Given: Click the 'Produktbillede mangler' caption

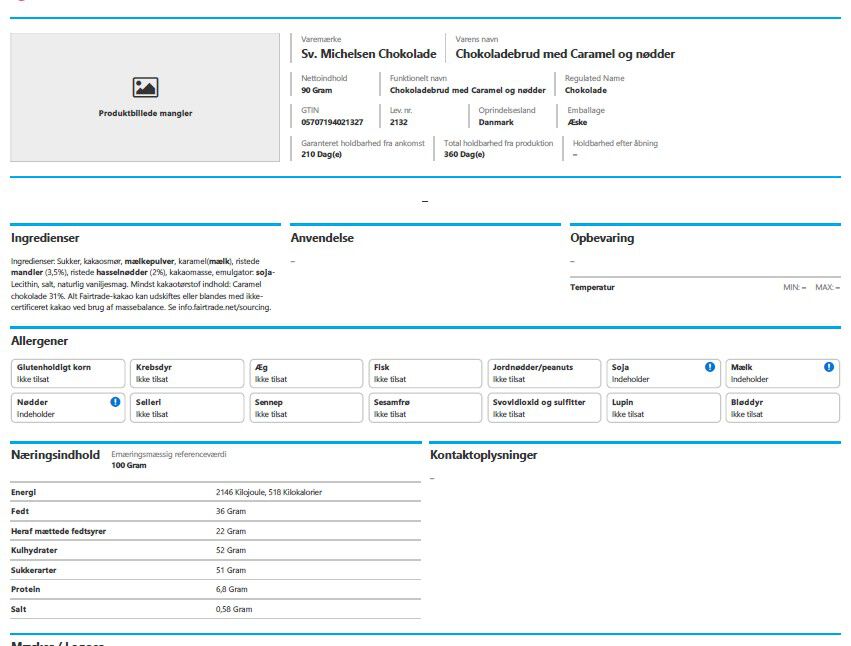Looking at the screenshot, I should point(145,113).
